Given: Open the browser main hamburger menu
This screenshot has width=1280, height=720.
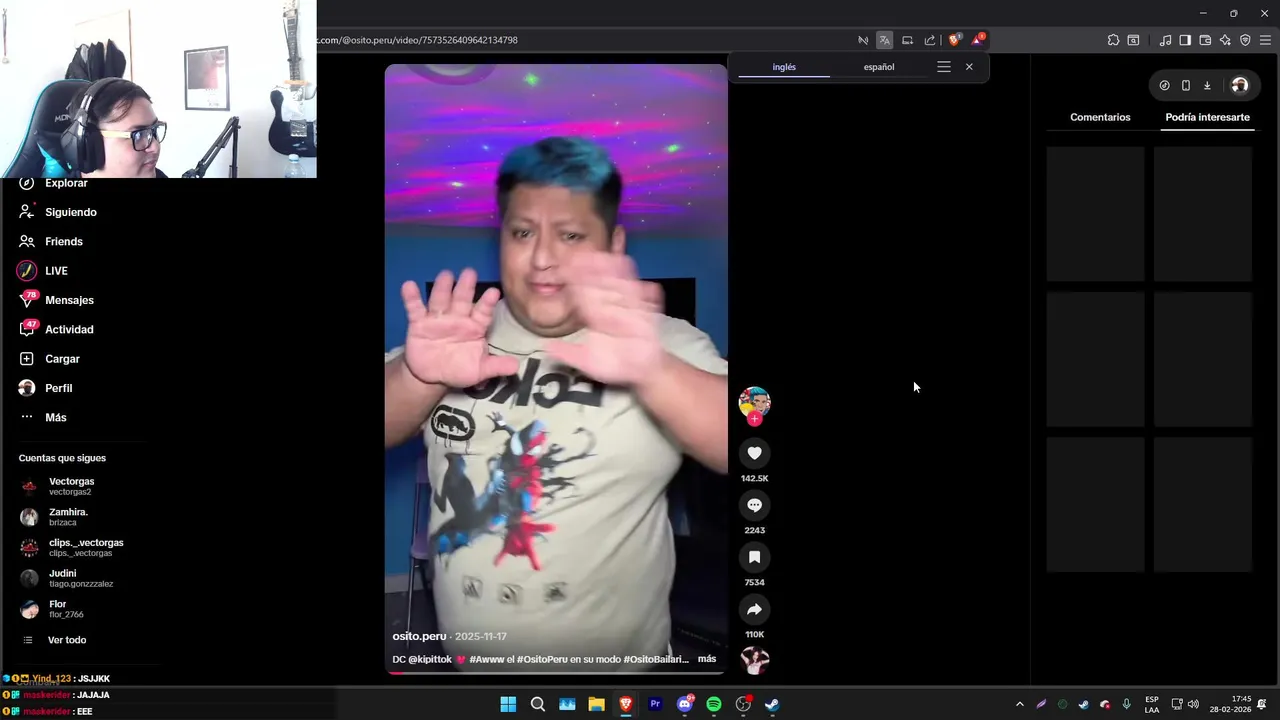Looking at the screenshot, I should (x=1265, y=40).
